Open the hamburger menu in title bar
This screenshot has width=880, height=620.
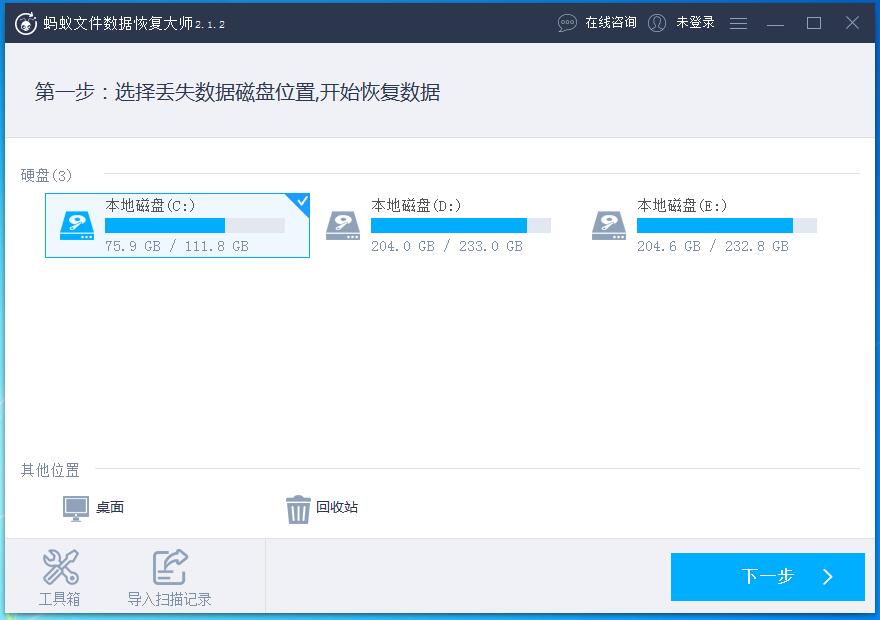pyautogui.click(x=738, y=22)
